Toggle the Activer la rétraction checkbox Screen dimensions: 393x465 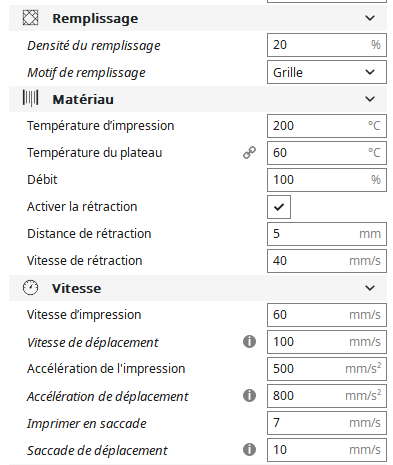(x=279, y=207)
